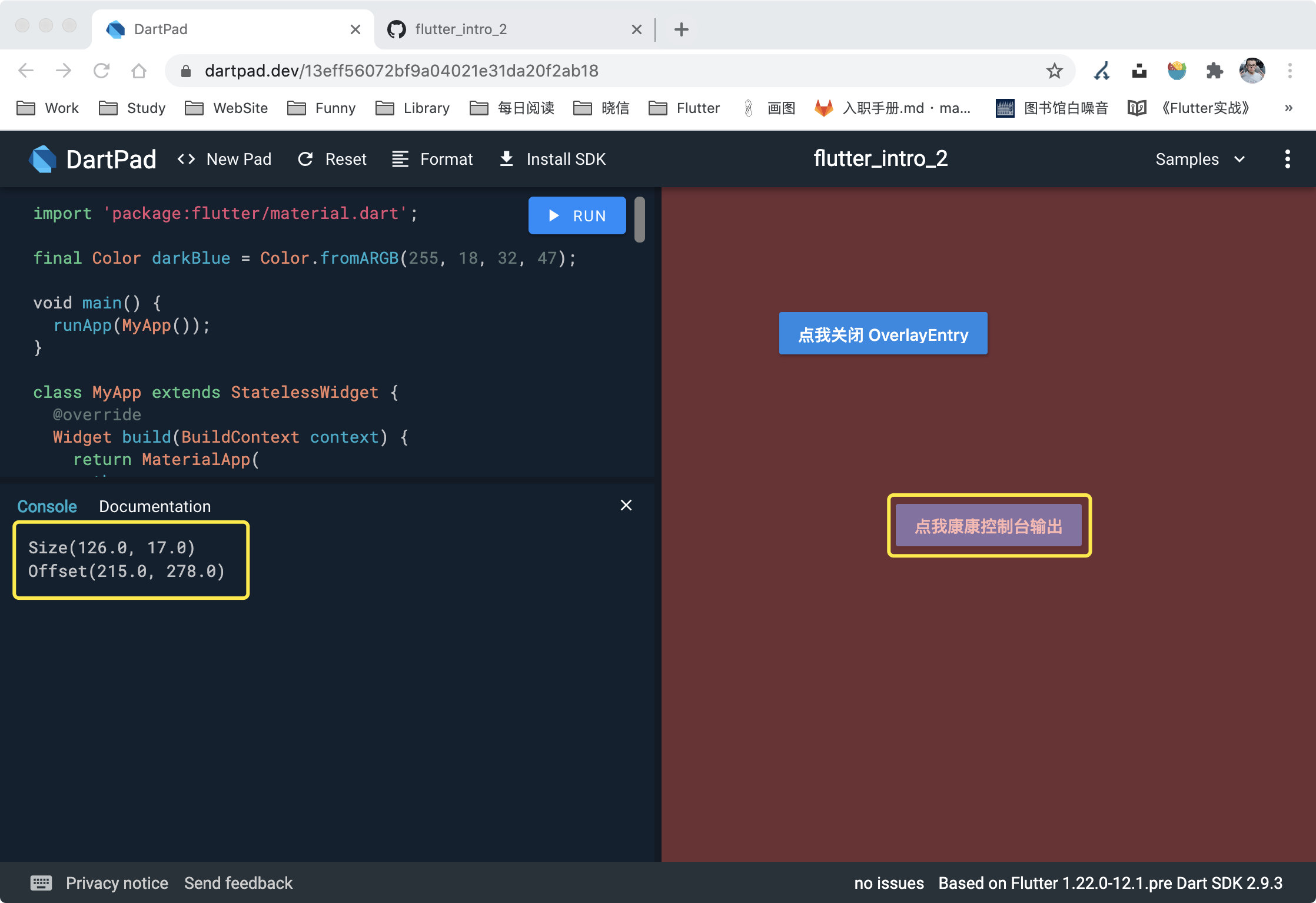Click the reload/refresh page icon
This screenshot has width=1316, height=903.
[100, 70]
